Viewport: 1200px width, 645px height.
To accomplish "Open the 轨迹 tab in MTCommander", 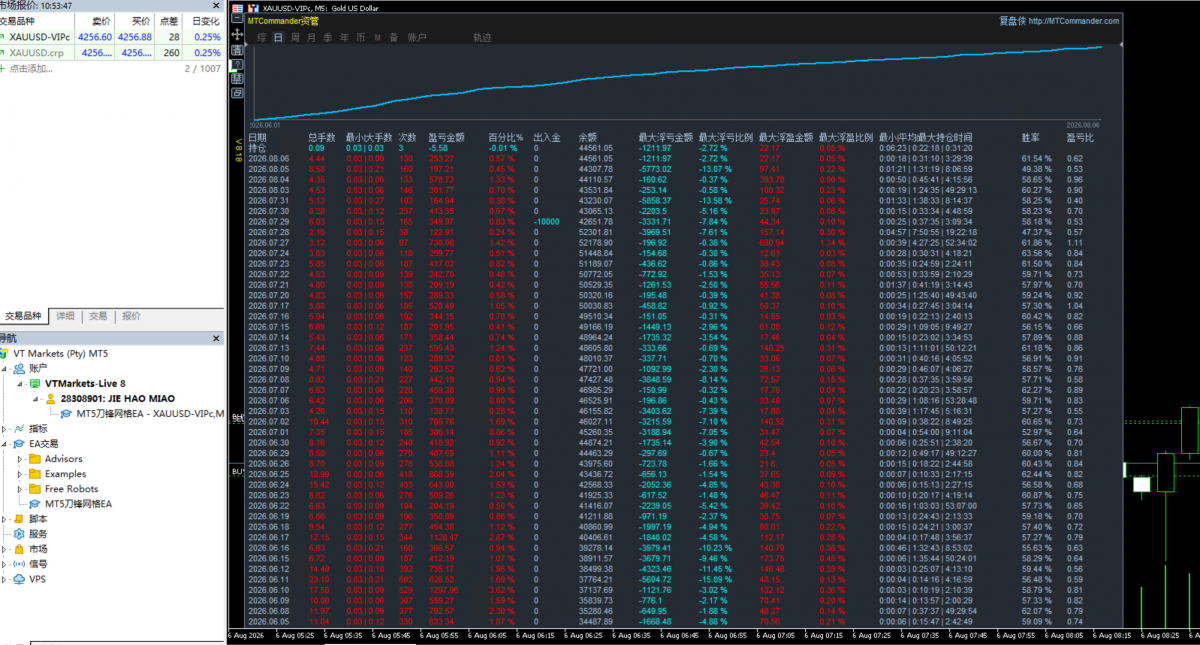I will tap(482, 38).
